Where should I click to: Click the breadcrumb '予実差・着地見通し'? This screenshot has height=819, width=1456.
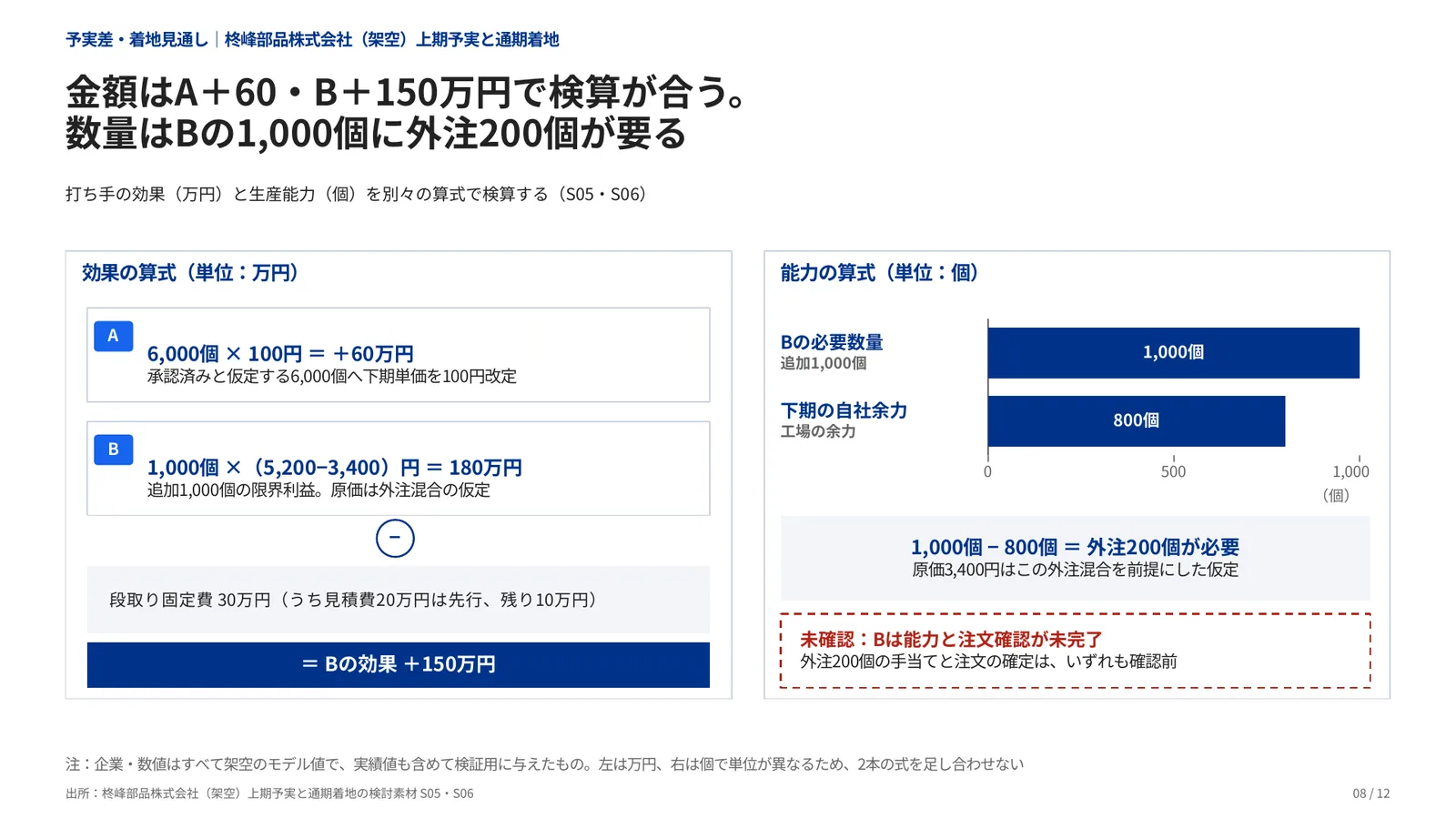[136, 39]
